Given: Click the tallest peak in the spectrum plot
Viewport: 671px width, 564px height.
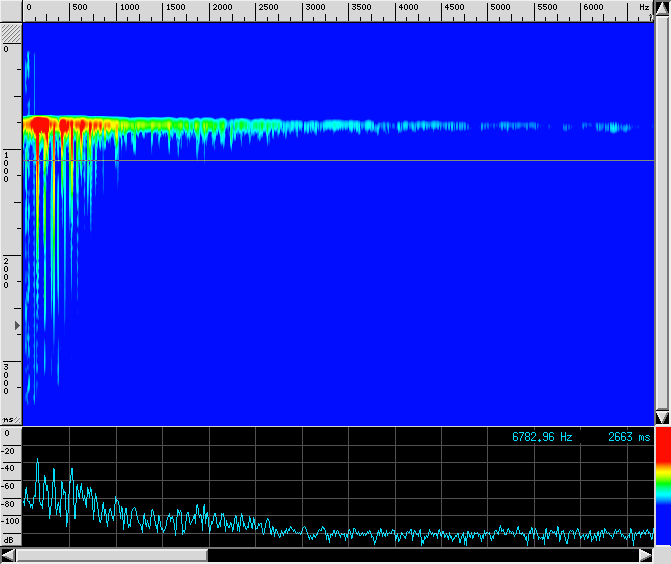Looking at the screenshot, I should (38, 460).
